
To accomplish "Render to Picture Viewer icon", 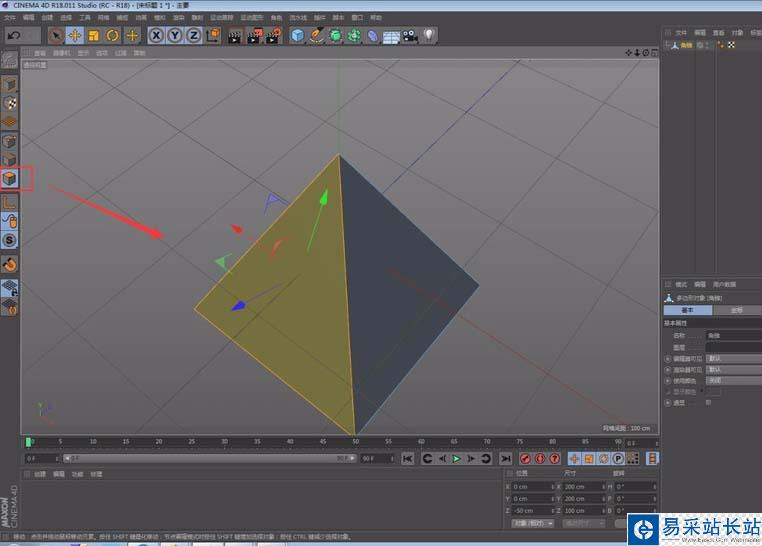I will (254, 36).
